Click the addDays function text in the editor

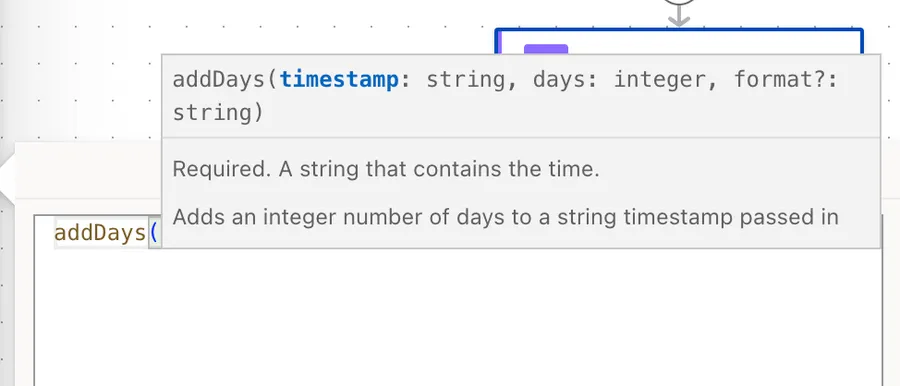point(100,233)
